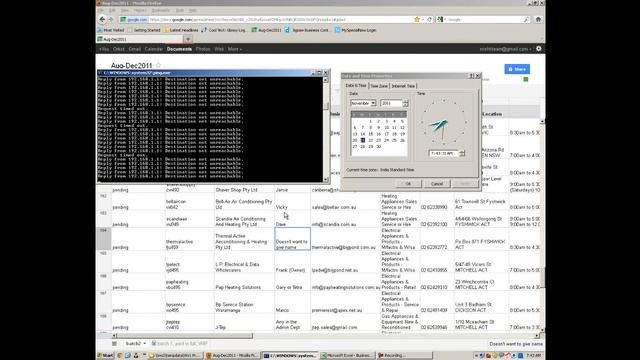This screenshot has width=640, height=360.
Task: Open the gmail account dropdown
Action: click(505, 49)
